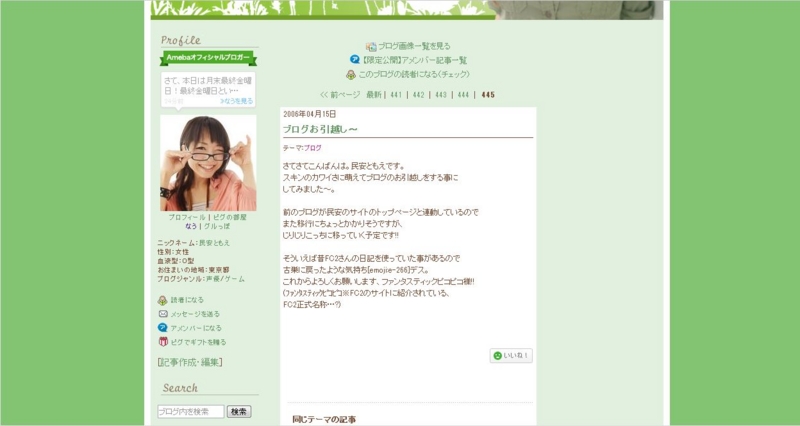Open sidebar 読者になる link
The width and height of the screenshot is (800, 426).
tap(187, 300)
